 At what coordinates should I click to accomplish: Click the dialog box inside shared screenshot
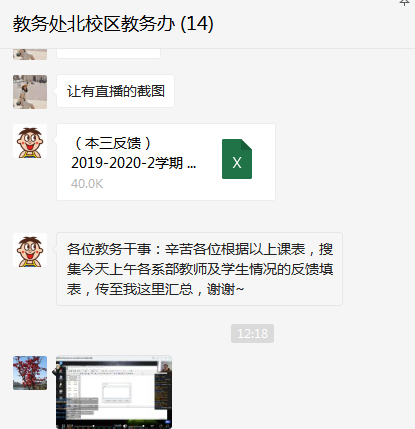(117, 391)
